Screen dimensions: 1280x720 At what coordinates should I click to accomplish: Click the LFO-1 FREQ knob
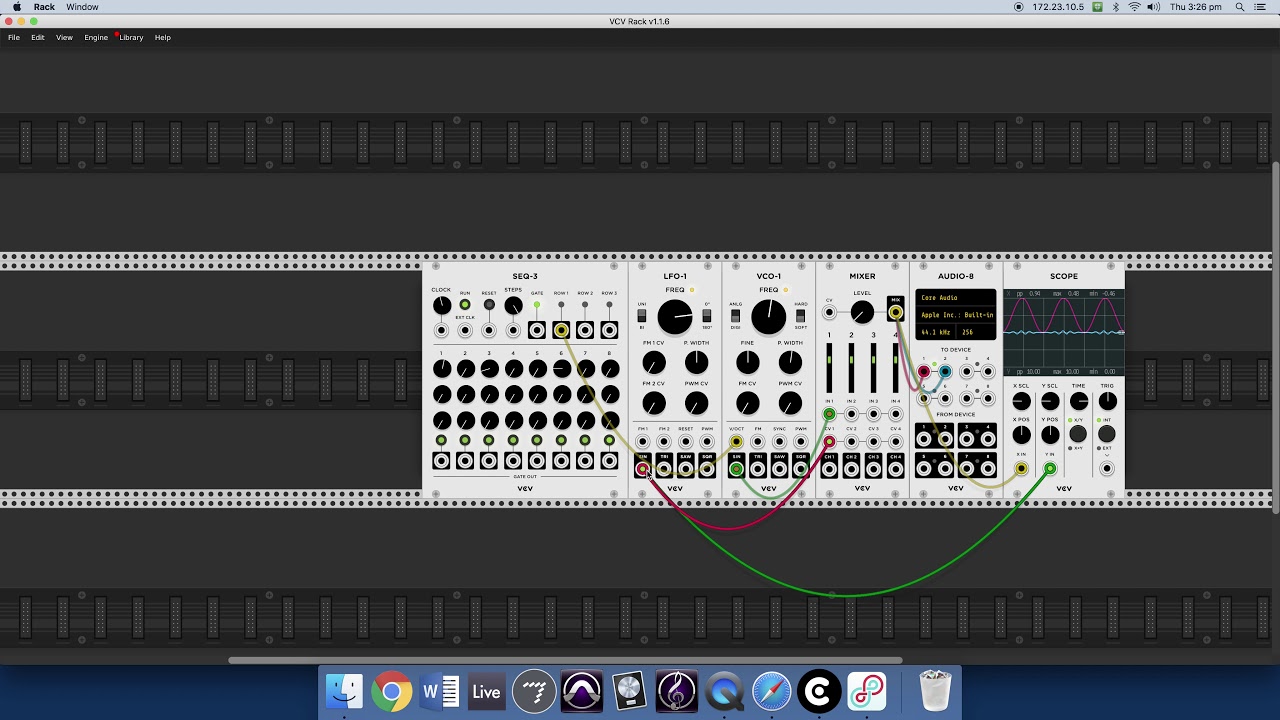click(675, 317)
